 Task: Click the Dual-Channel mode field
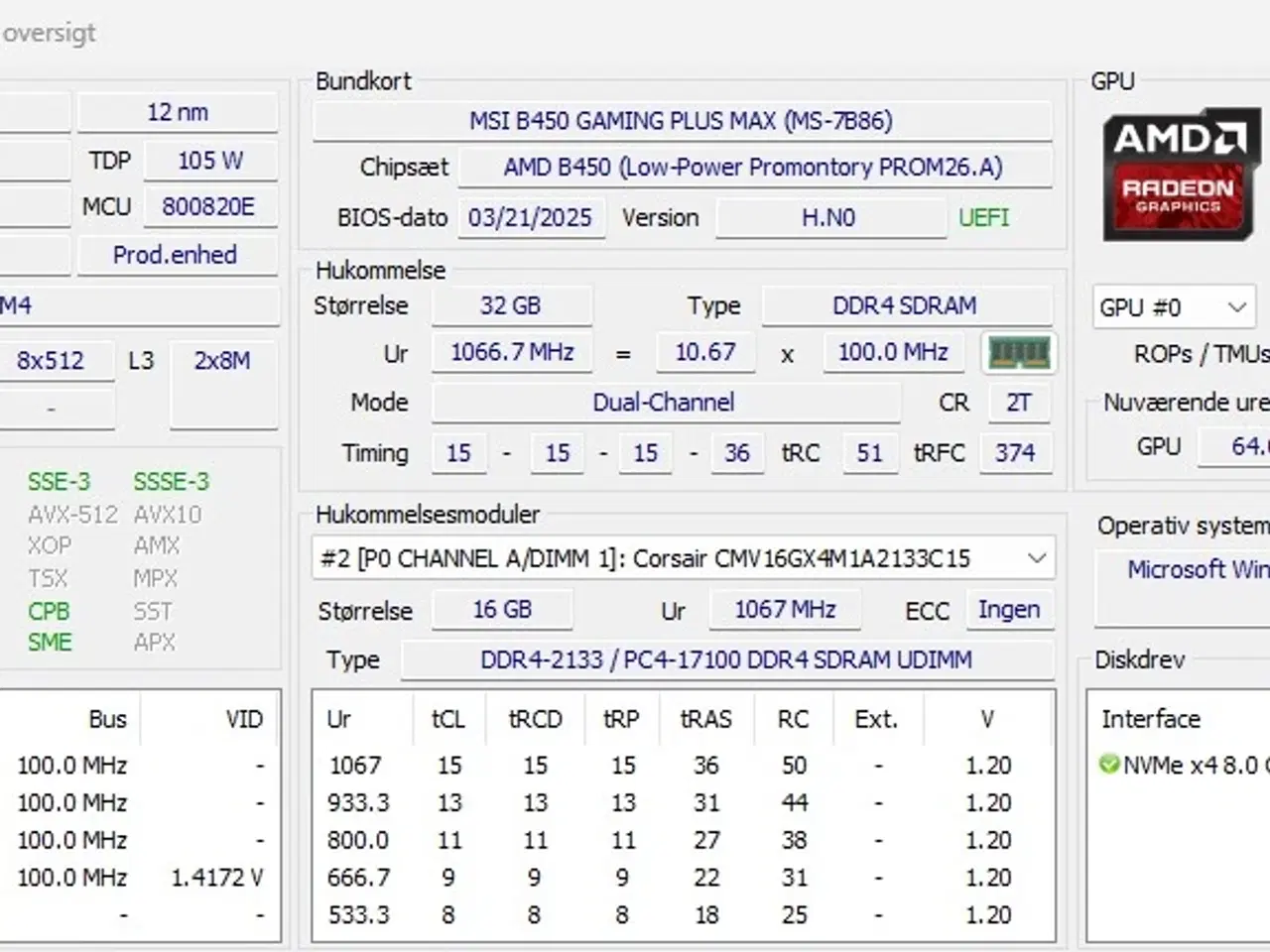pos(665,403)
